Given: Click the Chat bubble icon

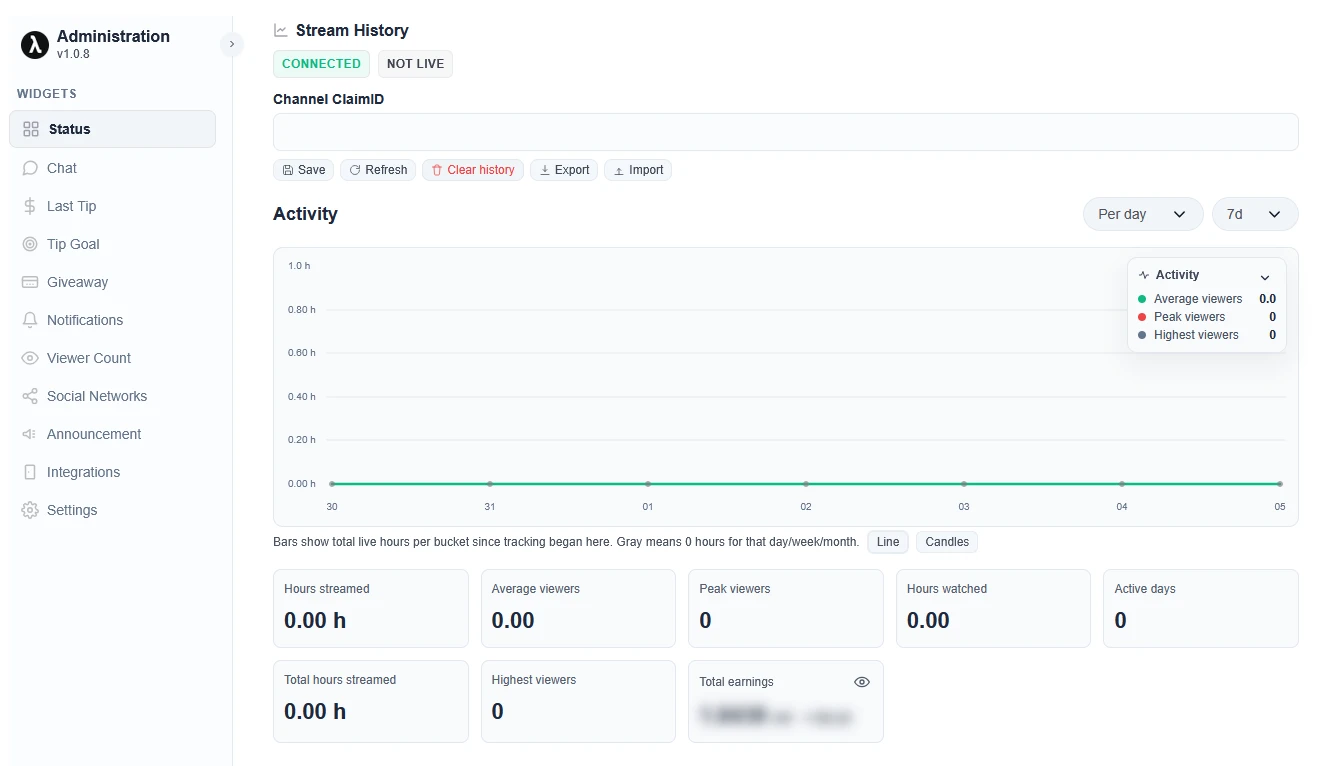Looking at the screenshot, I should tap(30, 168).
